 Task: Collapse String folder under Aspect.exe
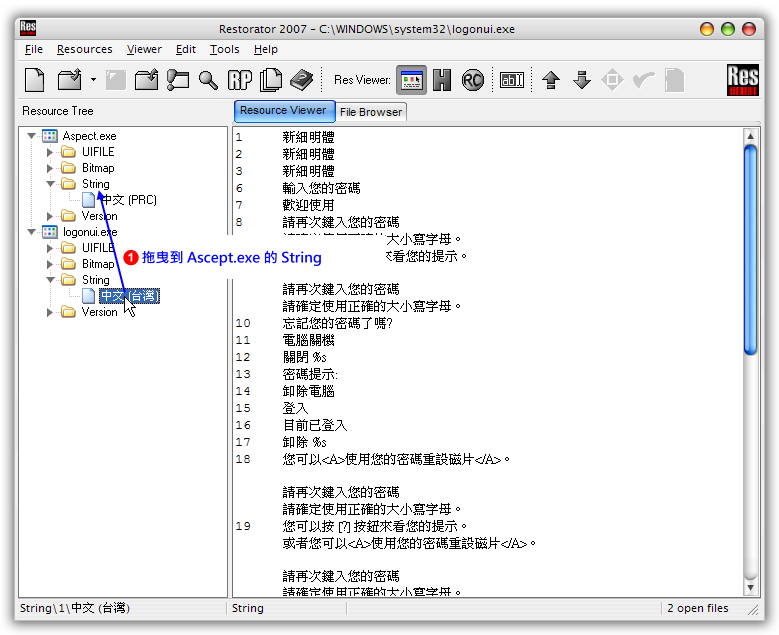pyautogui.click(x=50, y=184)
